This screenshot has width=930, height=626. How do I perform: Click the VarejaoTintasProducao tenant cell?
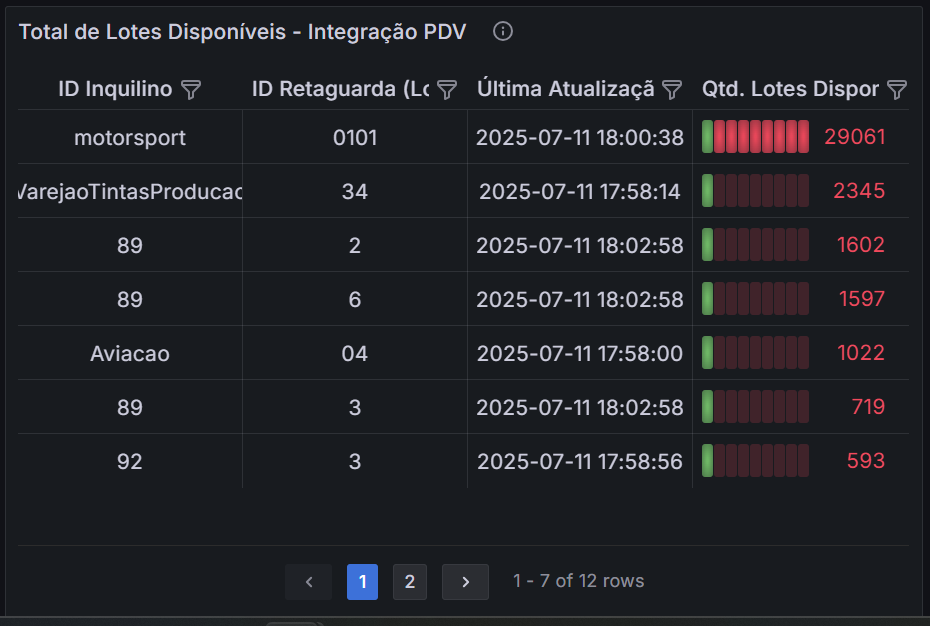pos(130,191)
